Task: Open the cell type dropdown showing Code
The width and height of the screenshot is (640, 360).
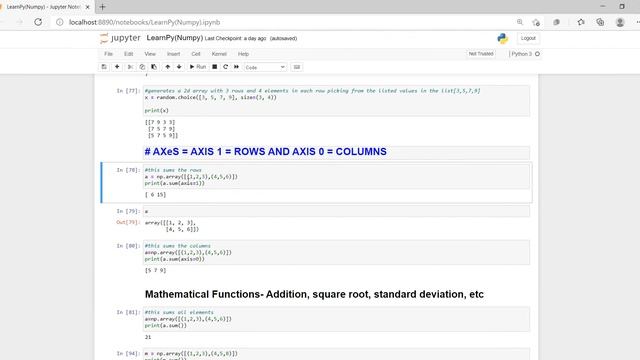Action: point(265,67)
